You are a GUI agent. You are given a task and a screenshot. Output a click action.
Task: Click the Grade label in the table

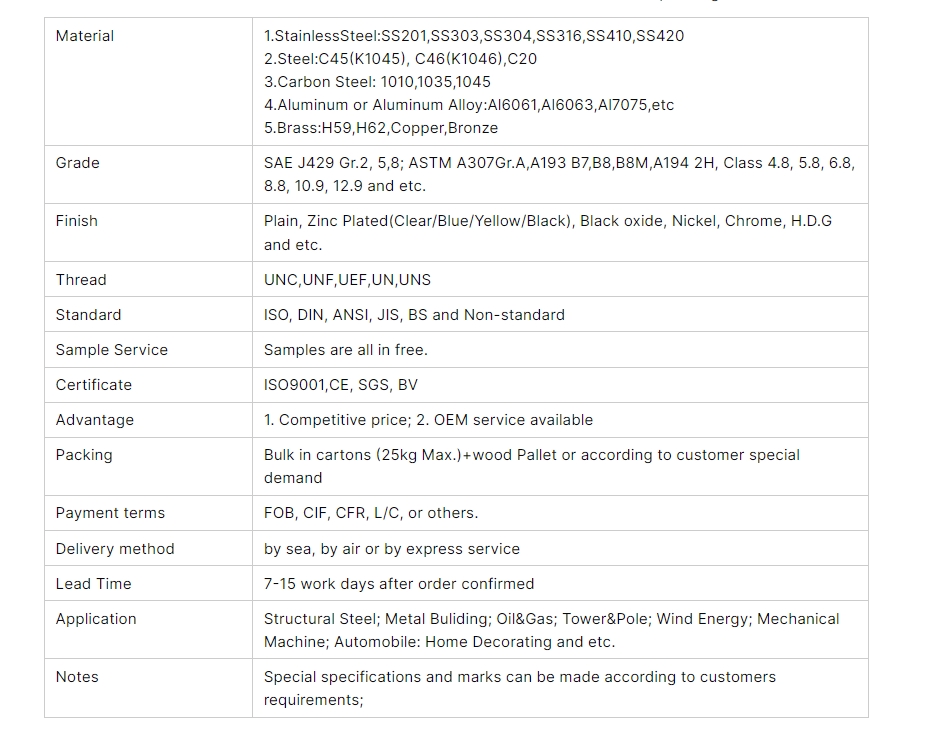78,163
